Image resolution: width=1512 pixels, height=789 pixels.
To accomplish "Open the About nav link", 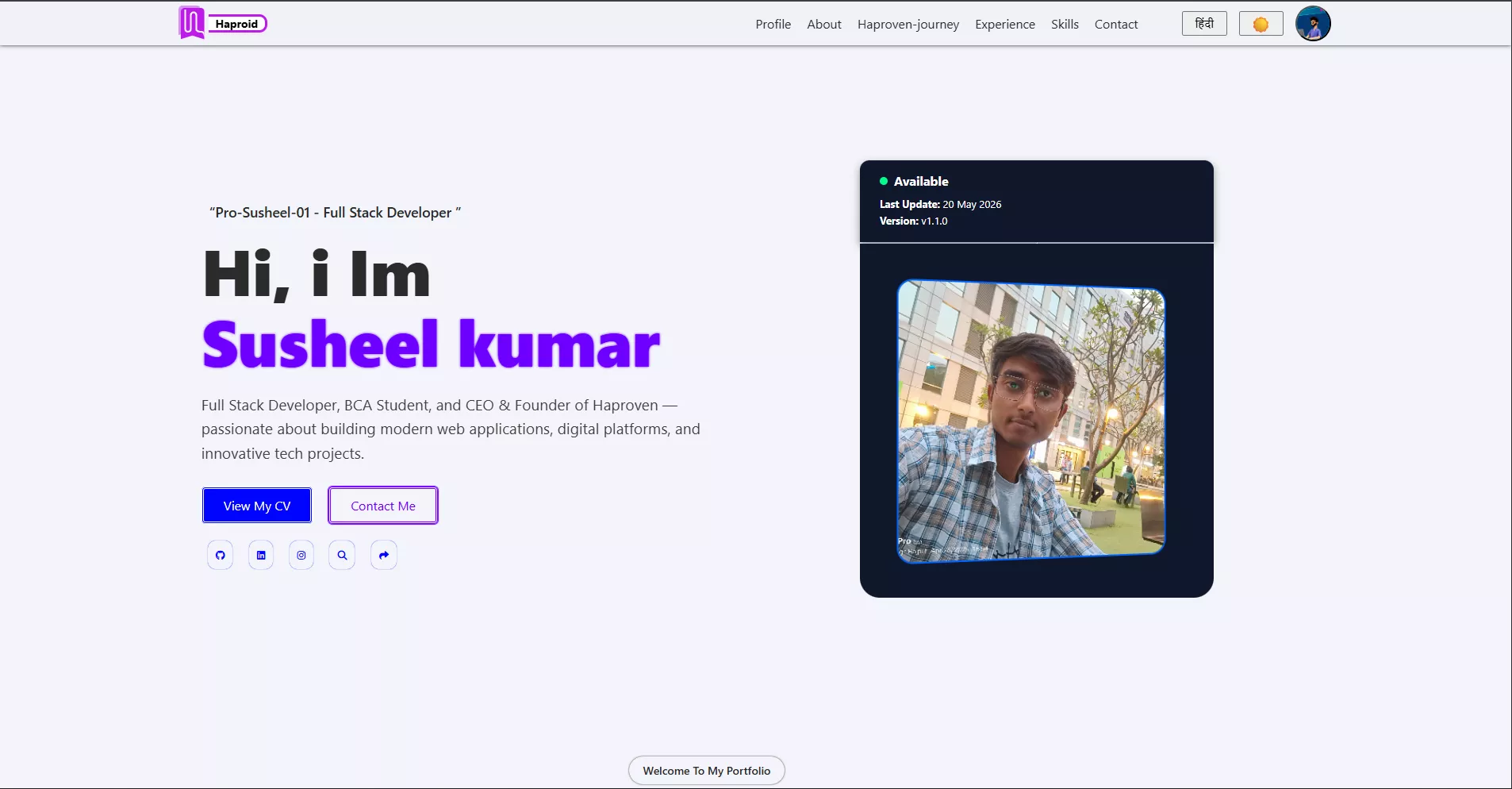I will pyautogui.click(x=824, y=24).
